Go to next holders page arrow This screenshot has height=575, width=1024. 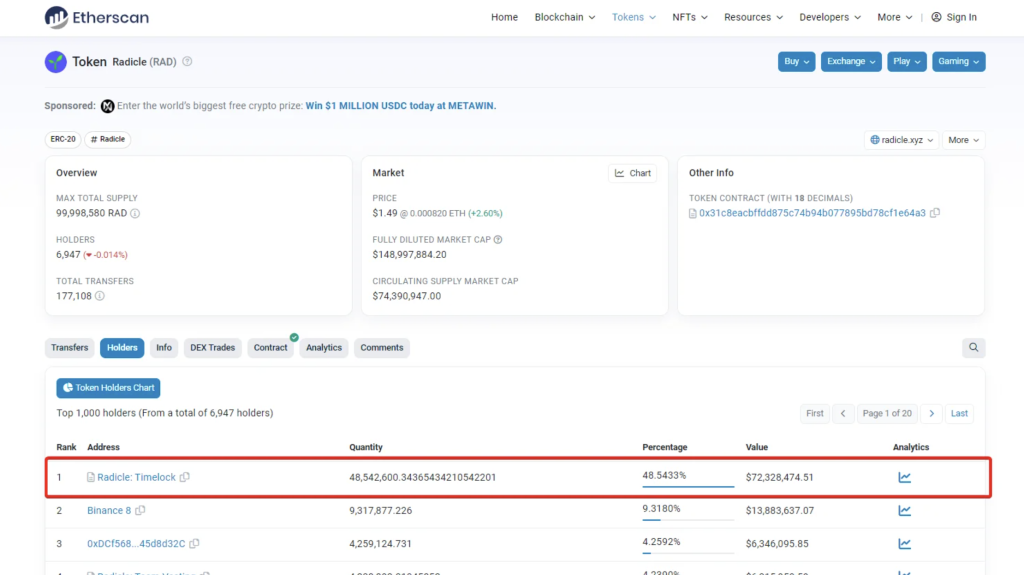click(932, 414)
